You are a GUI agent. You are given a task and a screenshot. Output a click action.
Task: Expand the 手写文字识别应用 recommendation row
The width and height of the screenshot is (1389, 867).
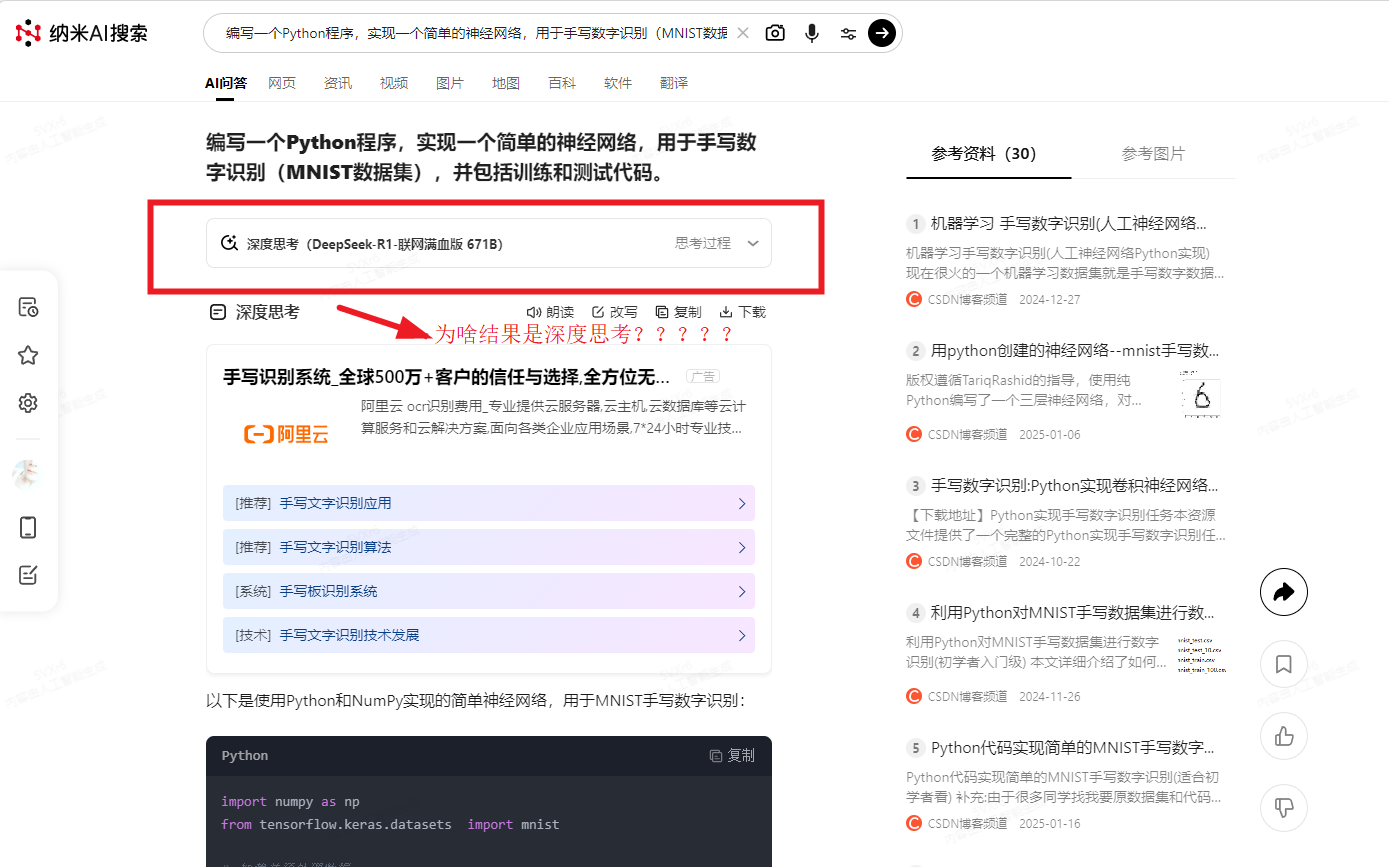tap(488, 504)
